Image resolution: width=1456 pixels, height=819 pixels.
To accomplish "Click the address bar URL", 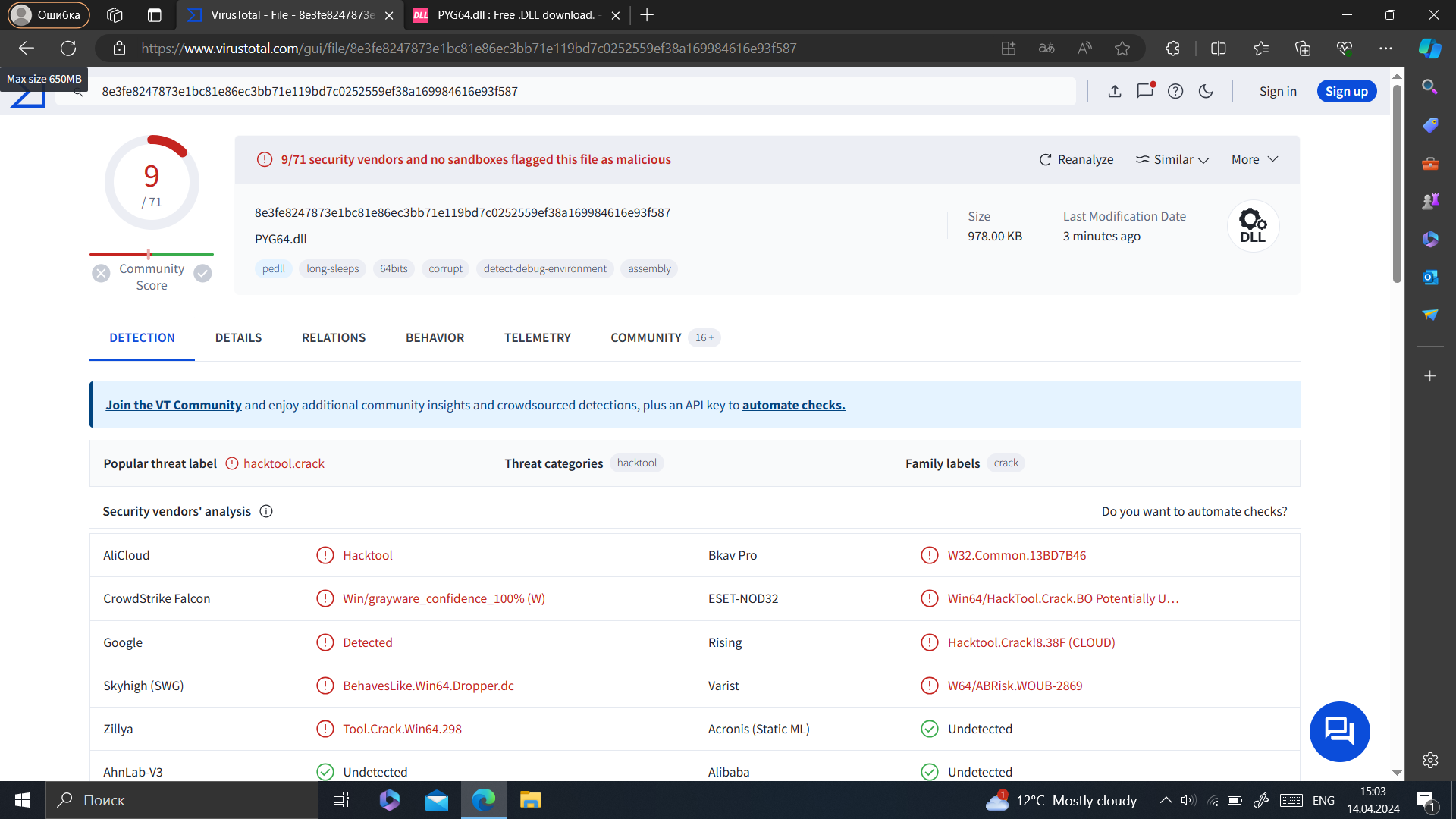I will click(469, 48).
